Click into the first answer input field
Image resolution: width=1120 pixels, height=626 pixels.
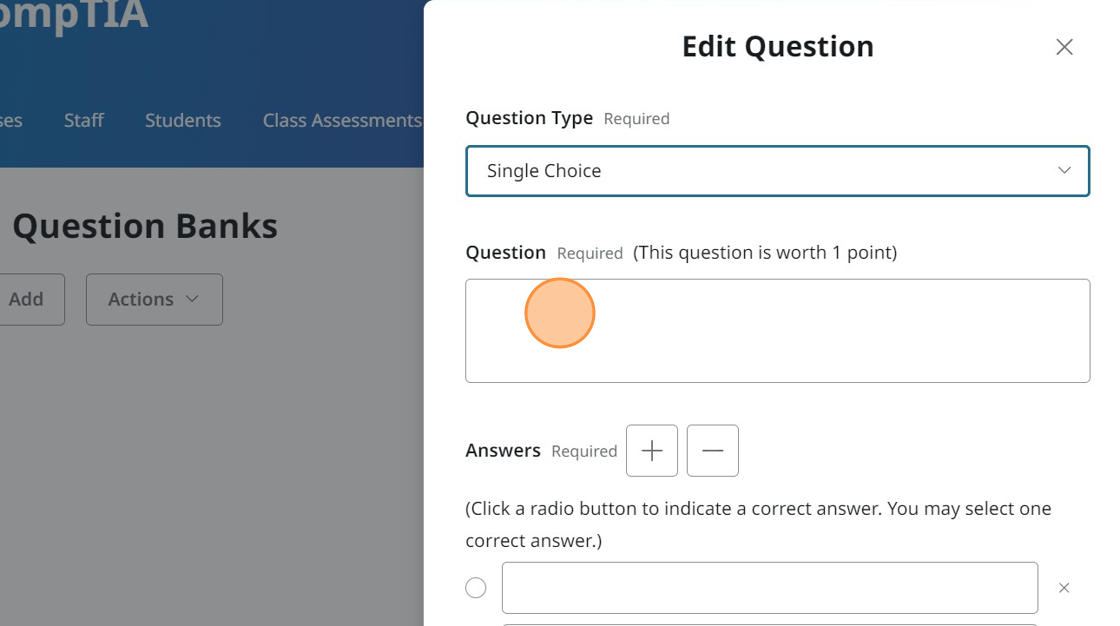[769, 588]
